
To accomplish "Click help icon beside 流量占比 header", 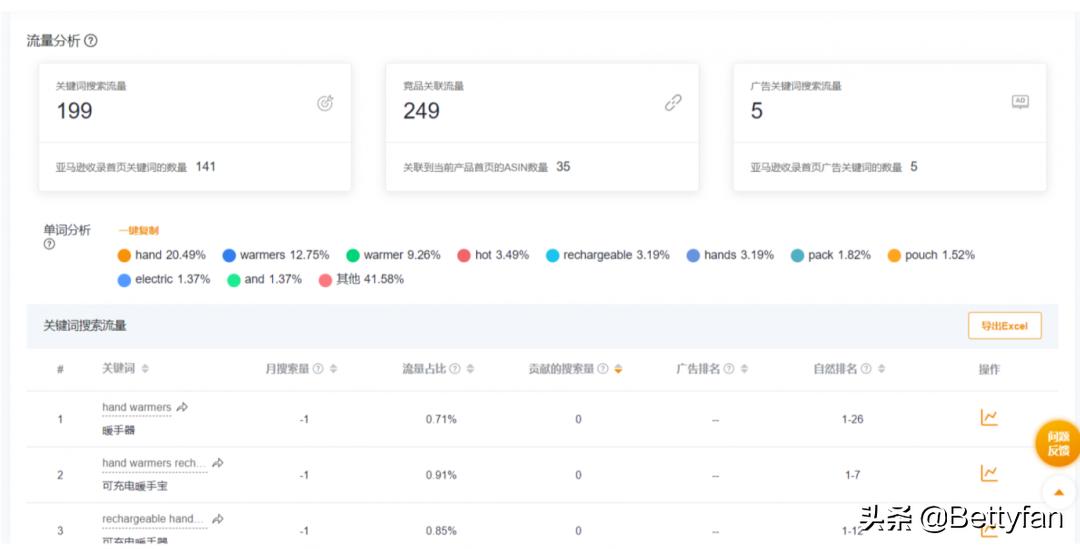I will coord(455,369).
